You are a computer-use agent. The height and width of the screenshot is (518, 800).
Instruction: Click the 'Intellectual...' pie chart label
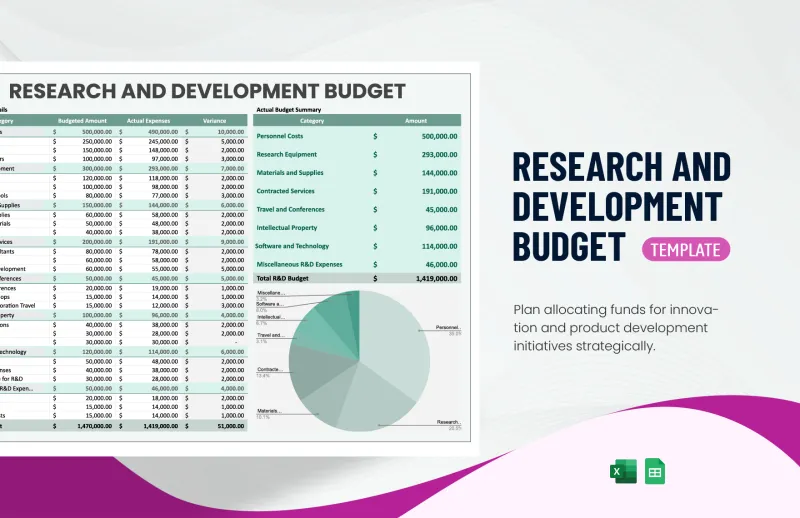(270, 317)
